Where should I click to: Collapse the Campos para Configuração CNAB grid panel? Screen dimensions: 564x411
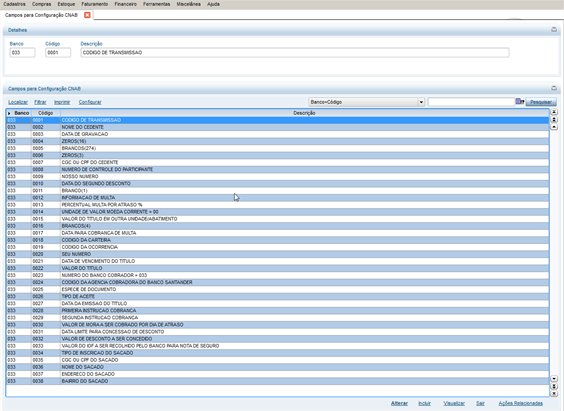[554, 88]
